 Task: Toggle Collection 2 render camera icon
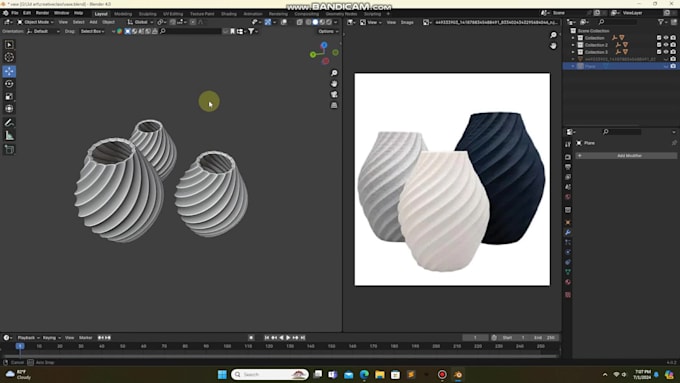(x=673, y=45)
